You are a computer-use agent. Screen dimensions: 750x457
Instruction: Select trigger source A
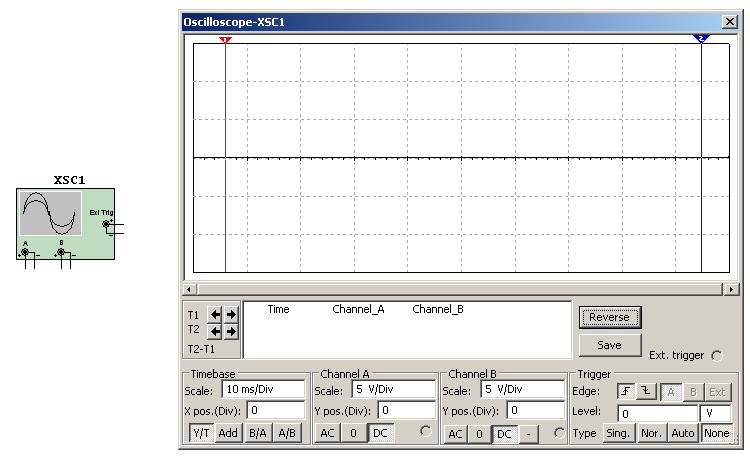(671, 392)
